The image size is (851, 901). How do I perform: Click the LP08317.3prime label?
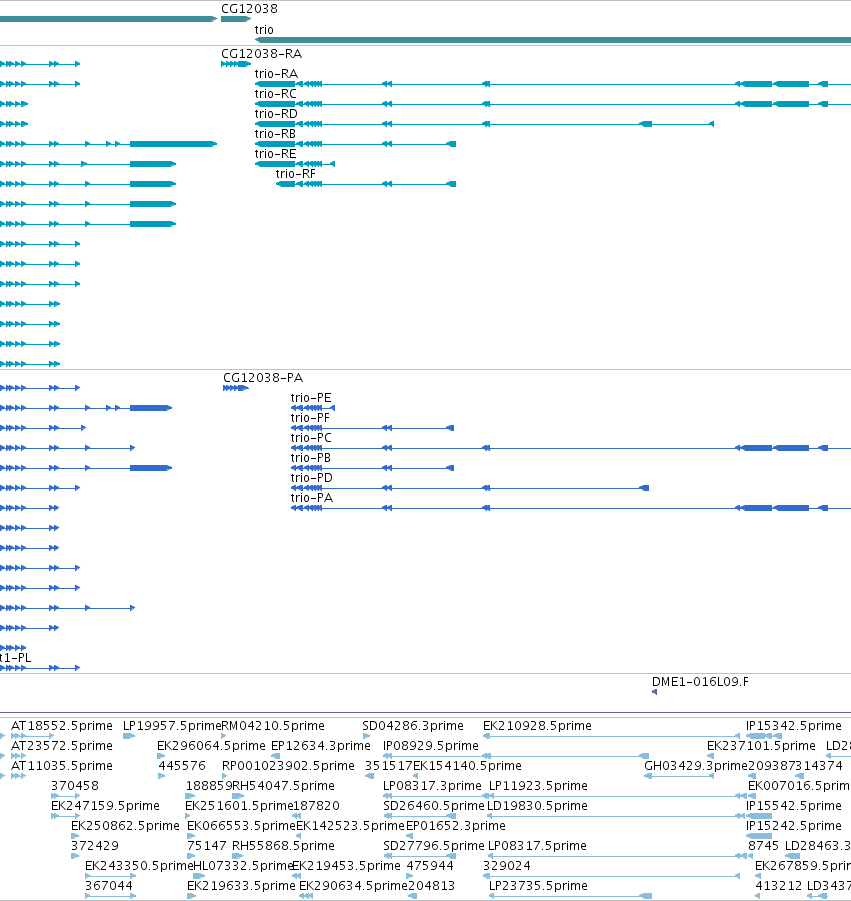pos(432,786)
